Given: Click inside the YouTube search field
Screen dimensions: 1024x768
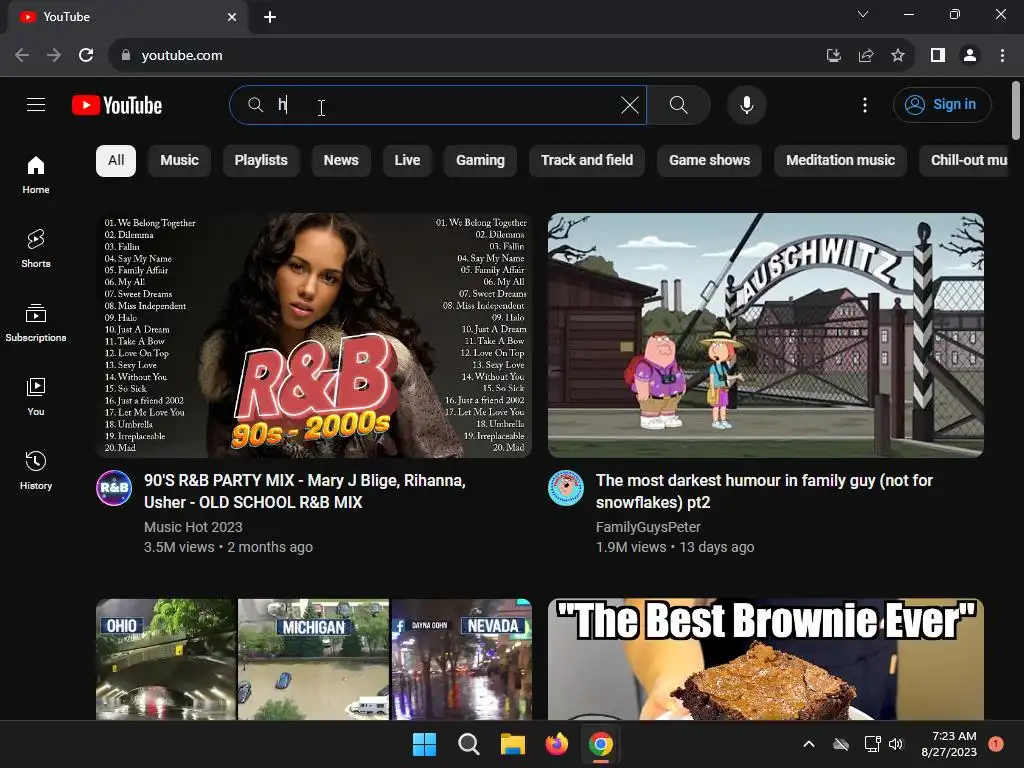Looking at the screenshot, I should (438, 104).
